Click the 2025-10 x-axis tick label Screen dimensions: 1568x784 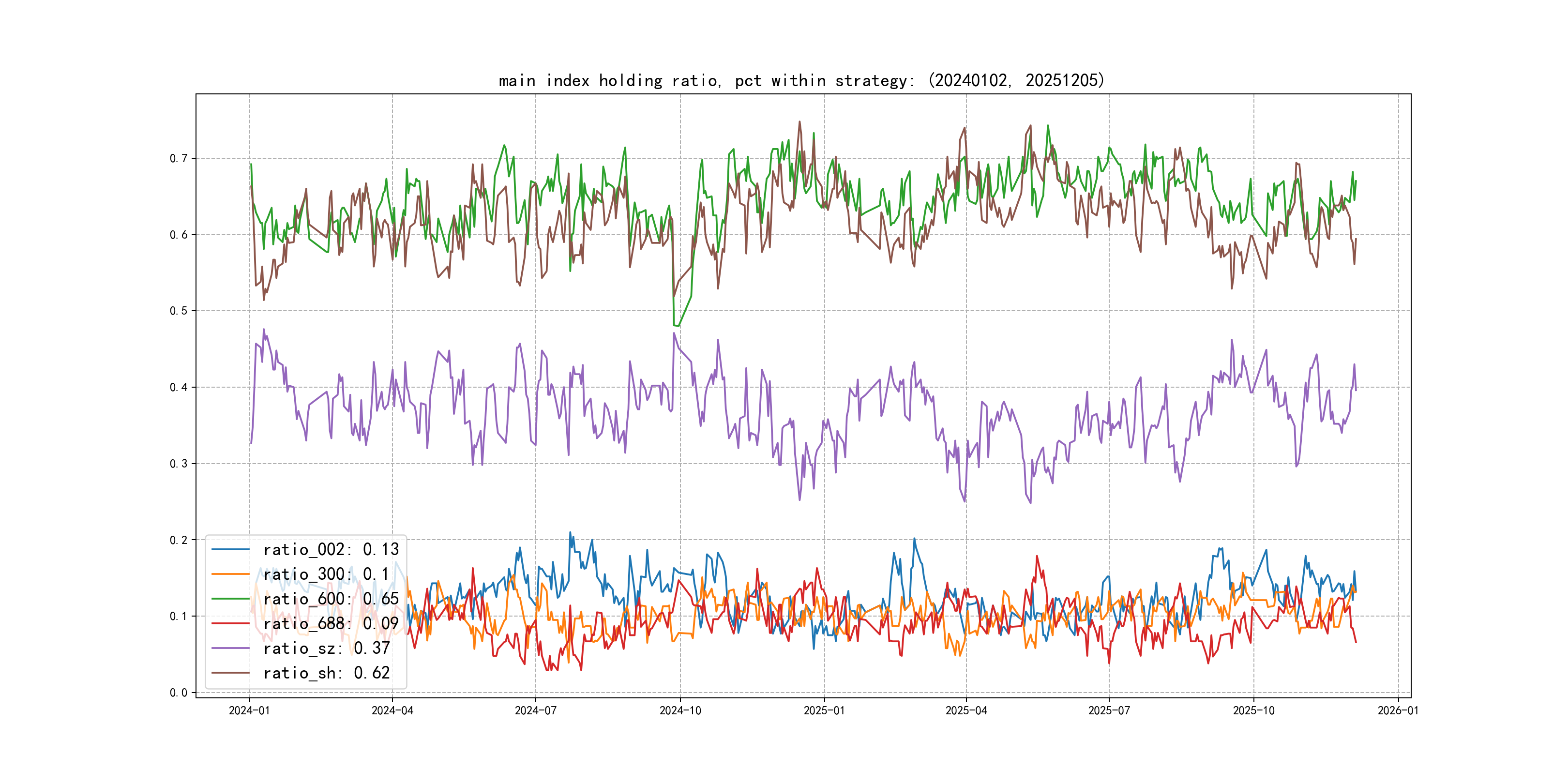coord(1253,710)
